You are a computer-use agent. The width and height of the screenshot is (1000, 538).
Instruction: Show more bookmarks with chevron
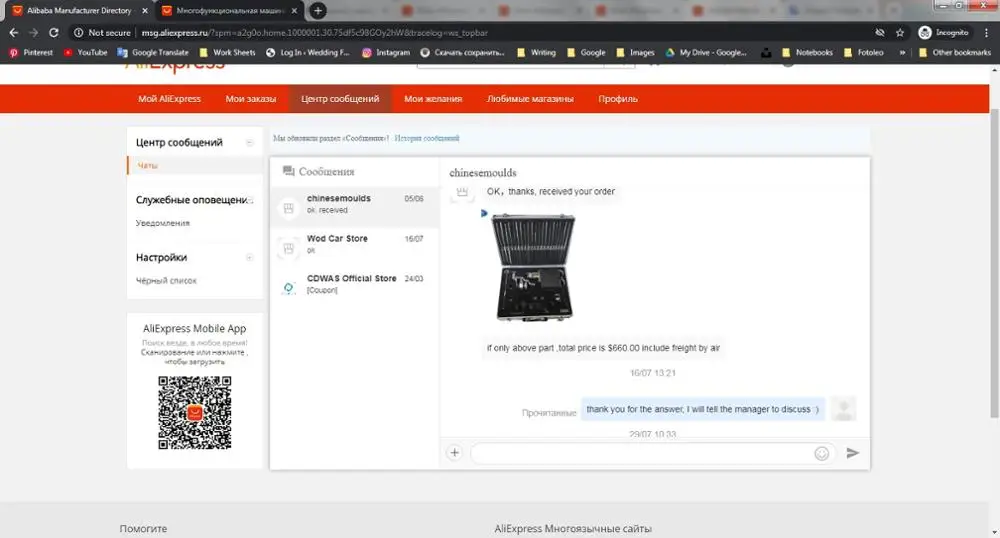[x=902, y=52]
